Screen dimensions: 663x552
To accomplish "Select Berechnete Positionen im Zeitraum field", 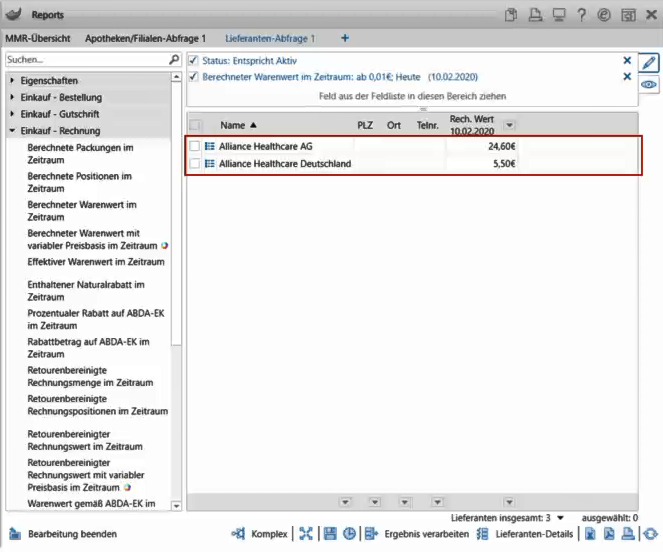I will tap(79, 182).
